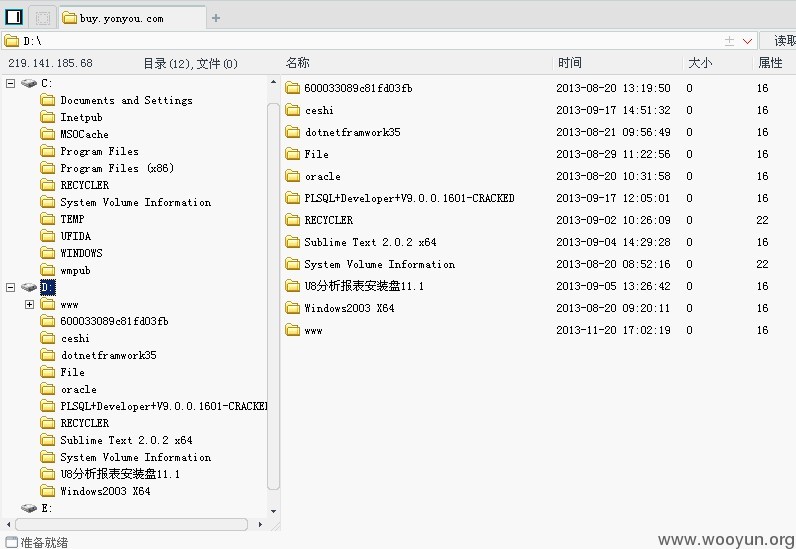Select the oracle folder in D: tree

click(x=79, y=390)
